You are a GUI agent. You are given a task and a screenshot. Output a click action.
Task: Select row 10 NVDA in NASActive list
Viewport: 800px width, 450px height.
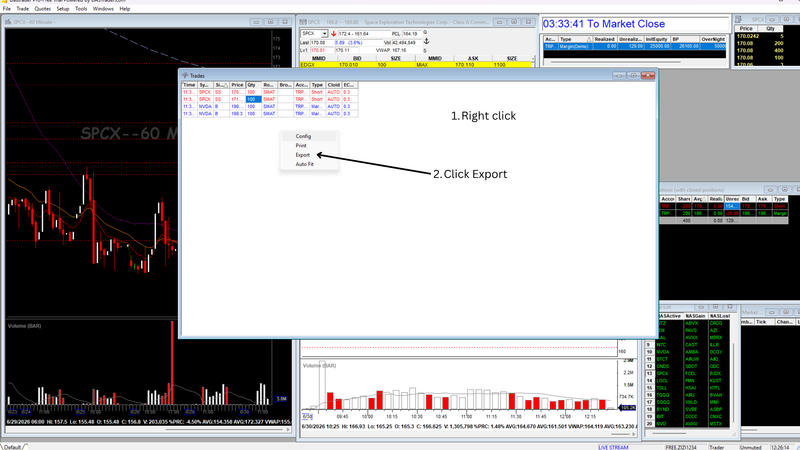663,352
